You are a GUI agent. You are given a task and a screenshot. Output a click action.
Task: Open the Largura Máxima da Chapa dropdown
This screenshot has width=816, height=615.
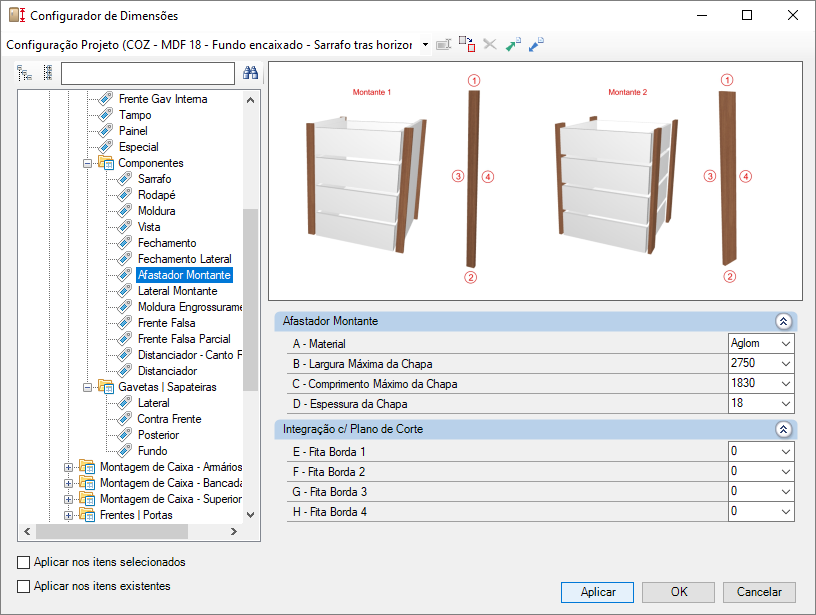click(786, 364)
